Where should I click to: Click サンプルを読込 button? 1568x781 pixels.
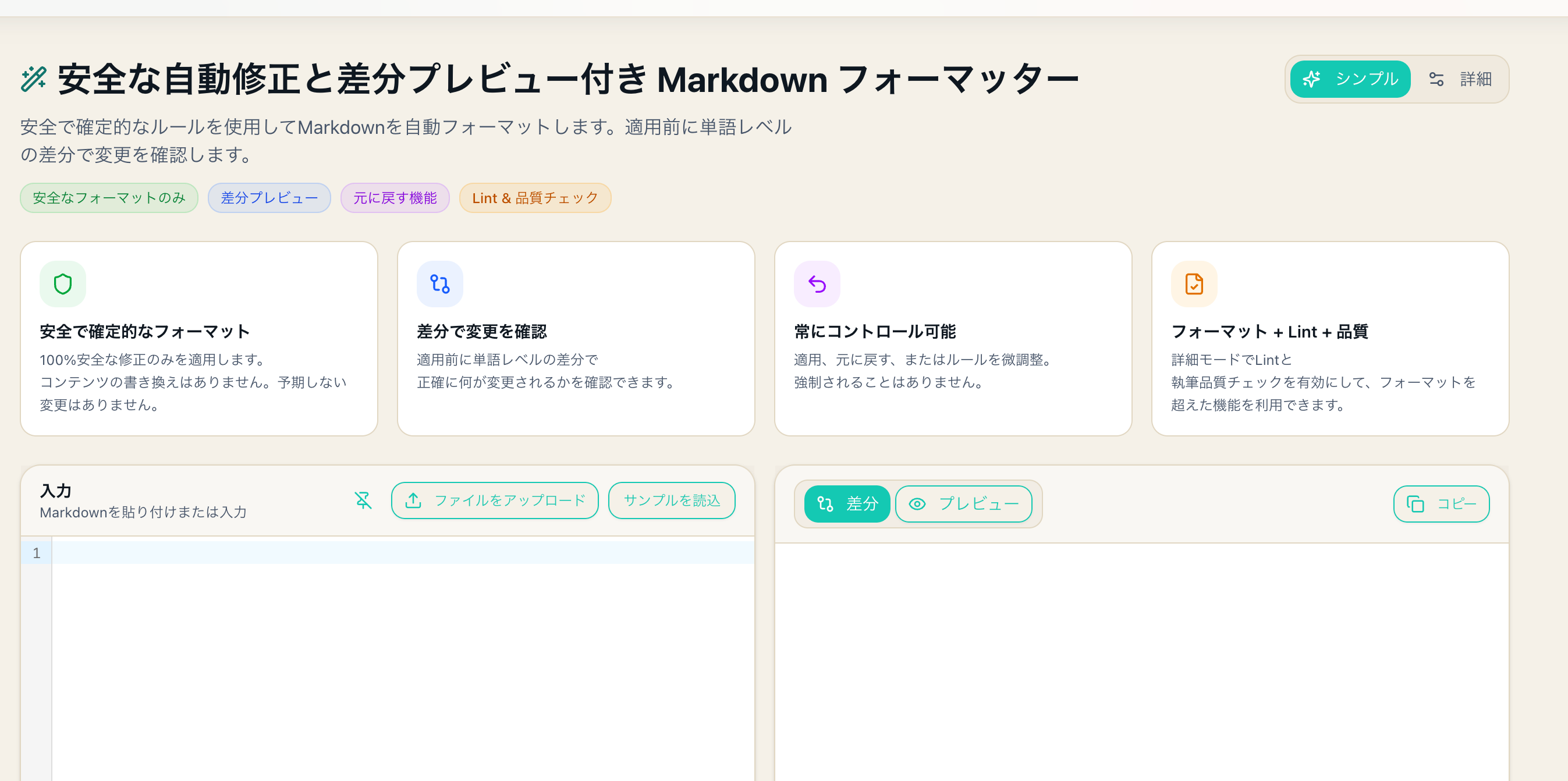tap(672, 500)
